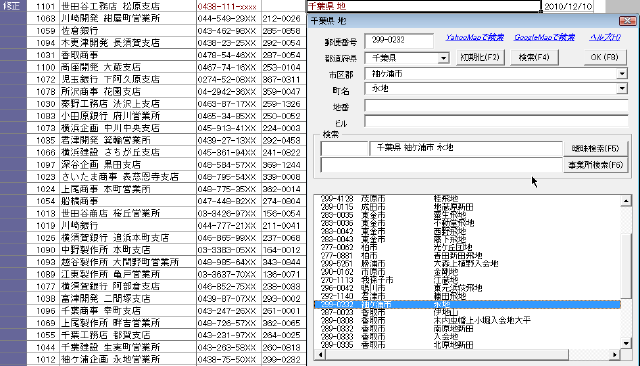Select spreadsheet row 1031 香取商事
Screen dimensions: 640x366
pyautogui.click(x=167, y=55)
